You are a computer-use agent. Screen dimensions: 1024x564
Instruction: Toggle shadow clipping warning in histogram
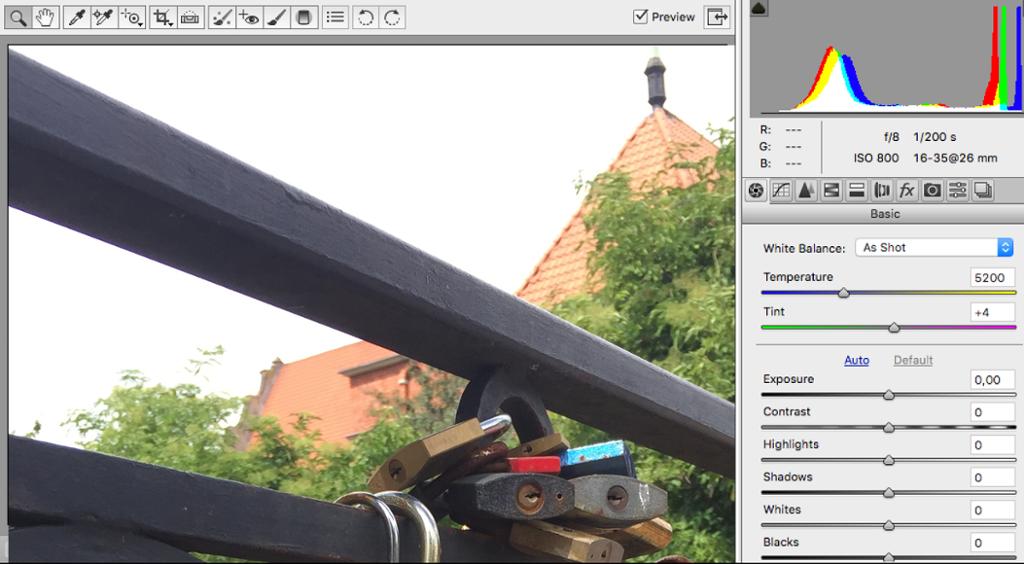tap(759, 8)
